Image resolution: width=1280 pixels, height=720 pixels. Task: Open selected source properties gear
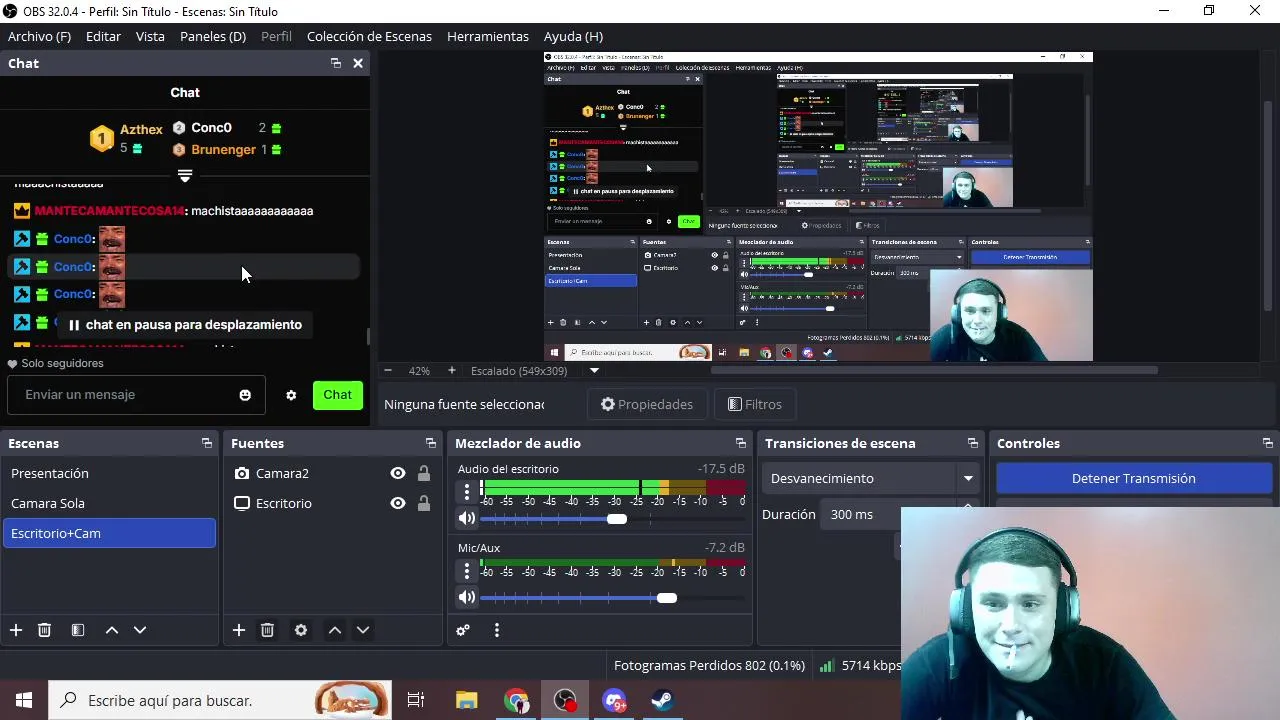tap(301, 630)
